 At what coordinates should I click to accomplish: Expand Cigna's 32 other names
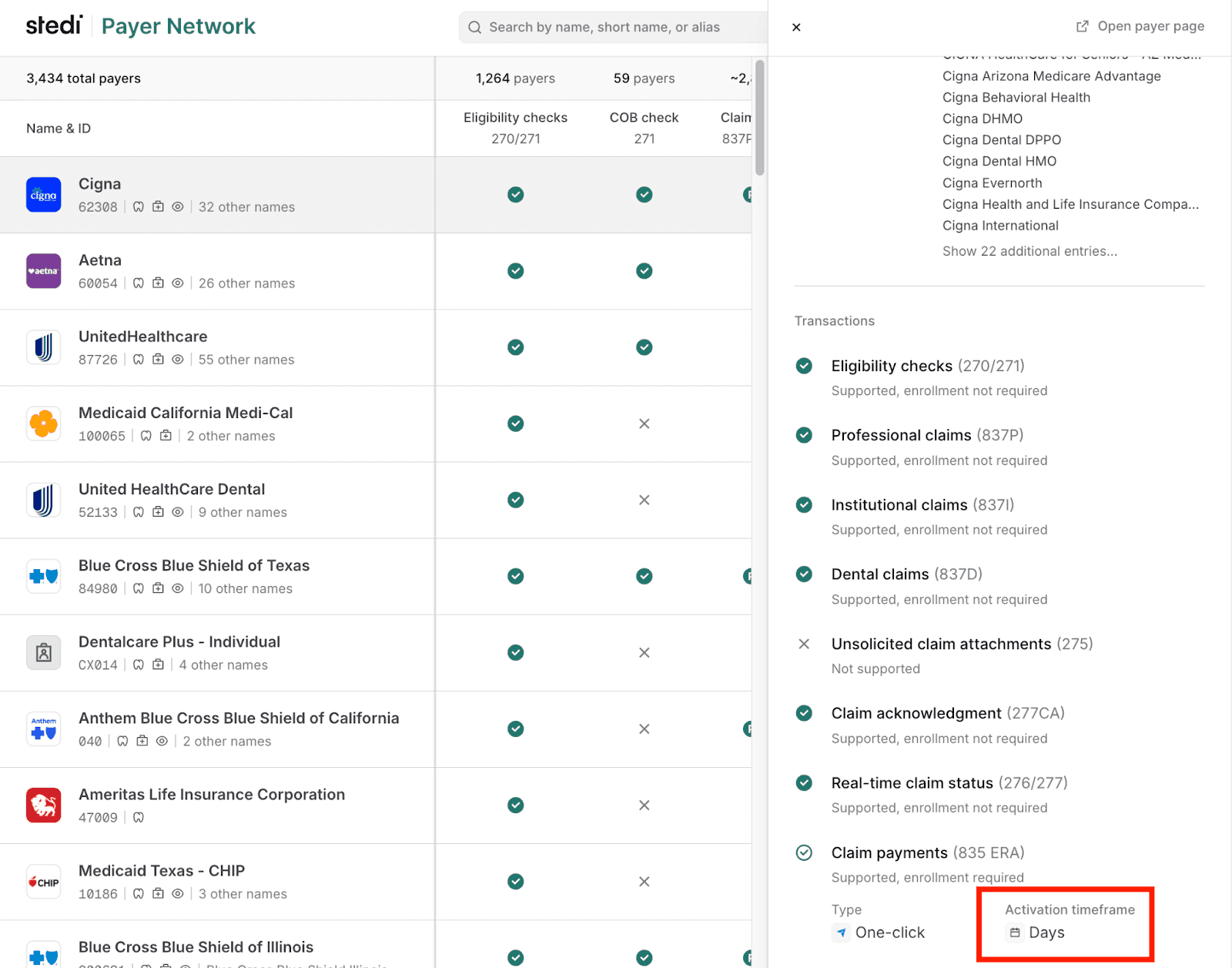pyautogui.click(x=246, y=206)
